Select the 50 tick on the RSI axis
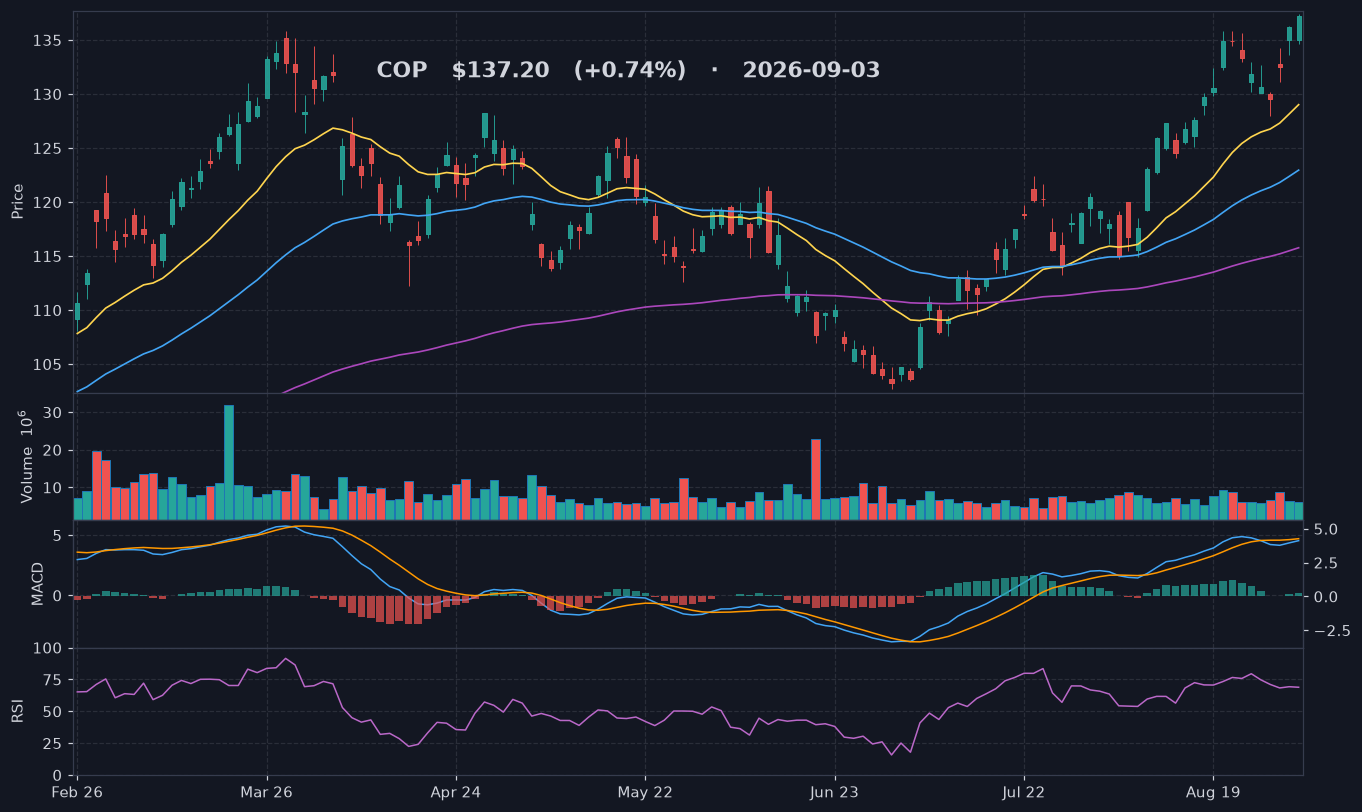The width and height of the screenshot is (1362, 812). (x=54, y=712)
